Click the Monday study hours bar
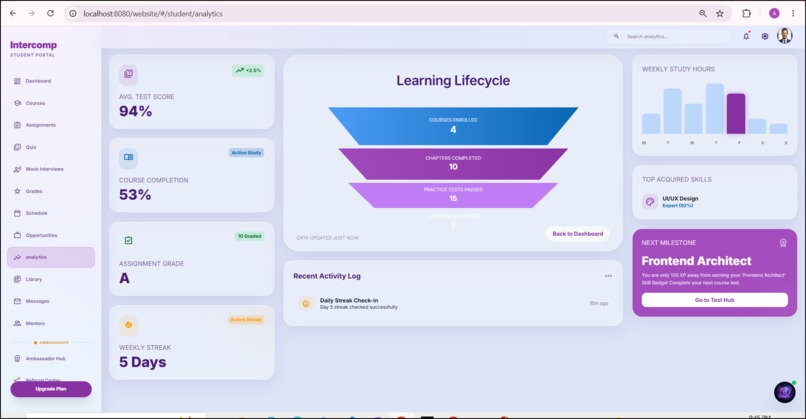The width and height of the screenshot is (806, 419). (651, 124)
